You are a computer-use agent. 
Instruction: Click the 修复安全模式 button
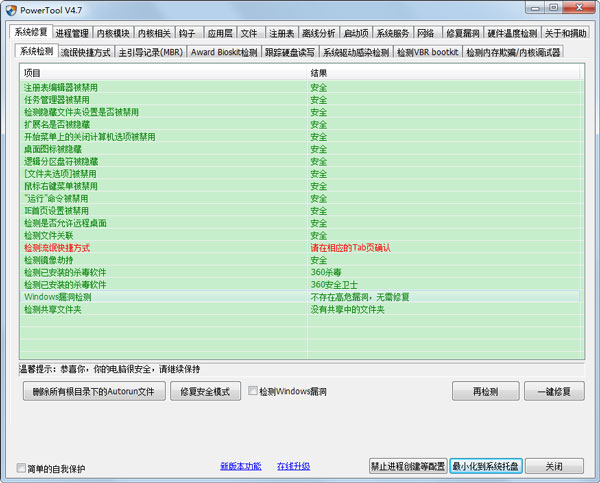coord(206,391)
